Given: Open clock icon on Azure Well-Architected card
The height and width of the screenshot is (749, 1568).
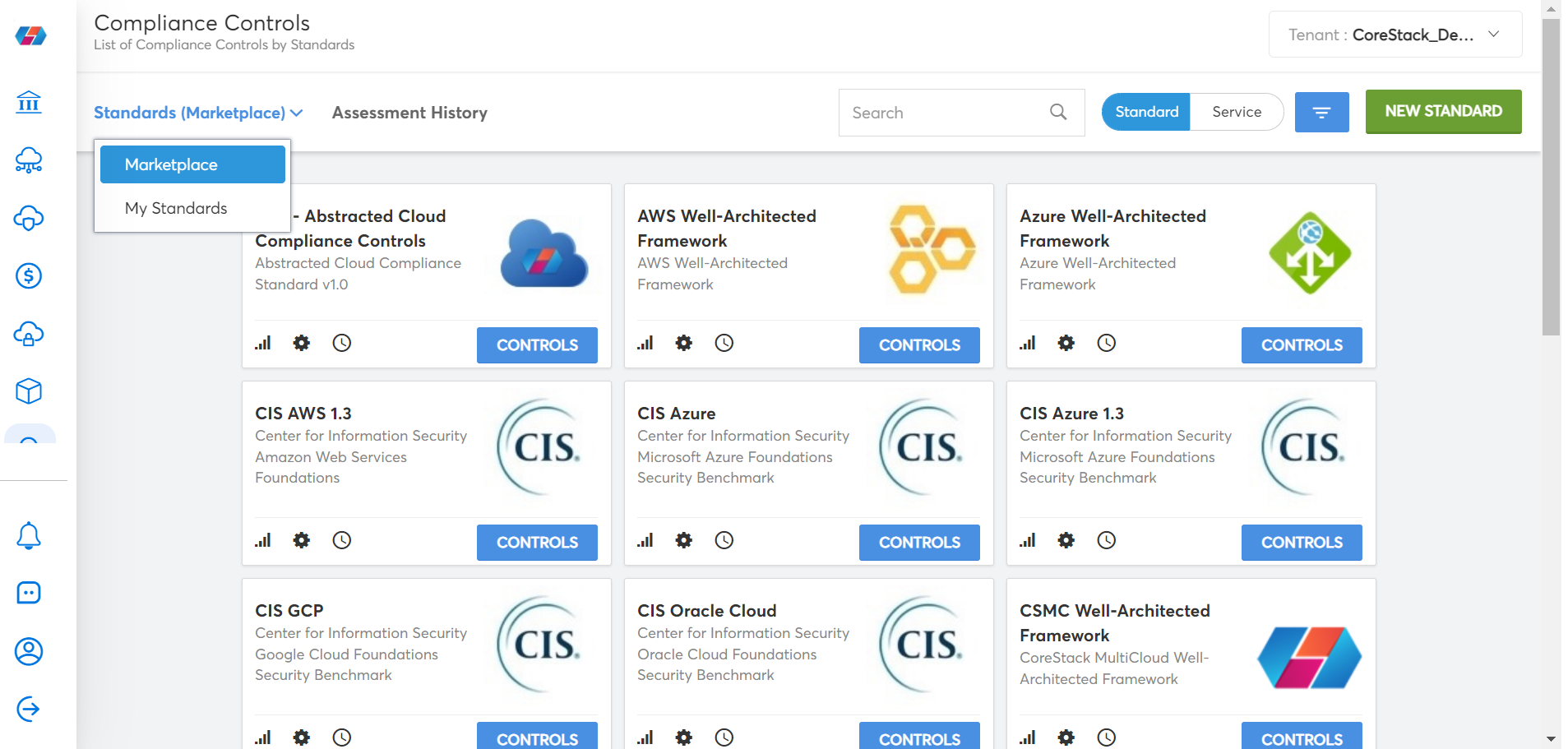Looking at the screenshot, I should pos(1107,343).
